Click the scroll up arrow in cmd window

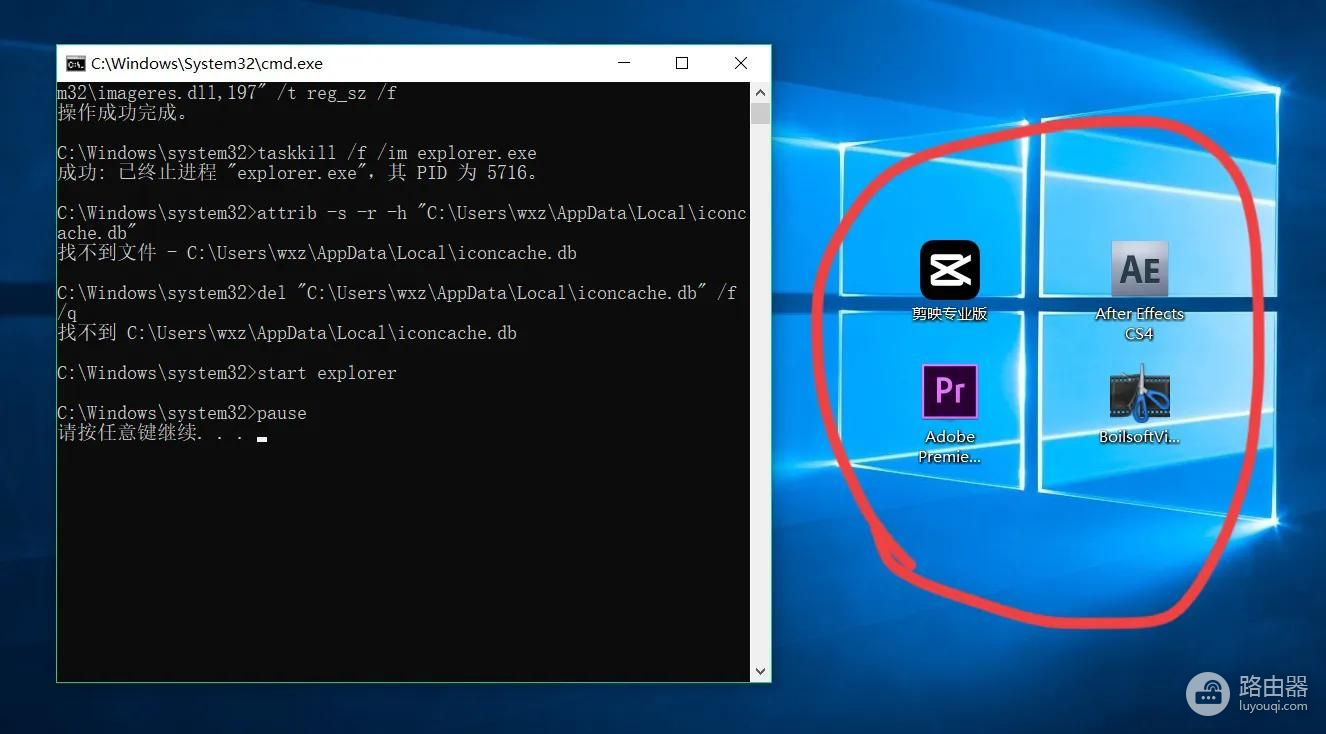coord(760,92)
